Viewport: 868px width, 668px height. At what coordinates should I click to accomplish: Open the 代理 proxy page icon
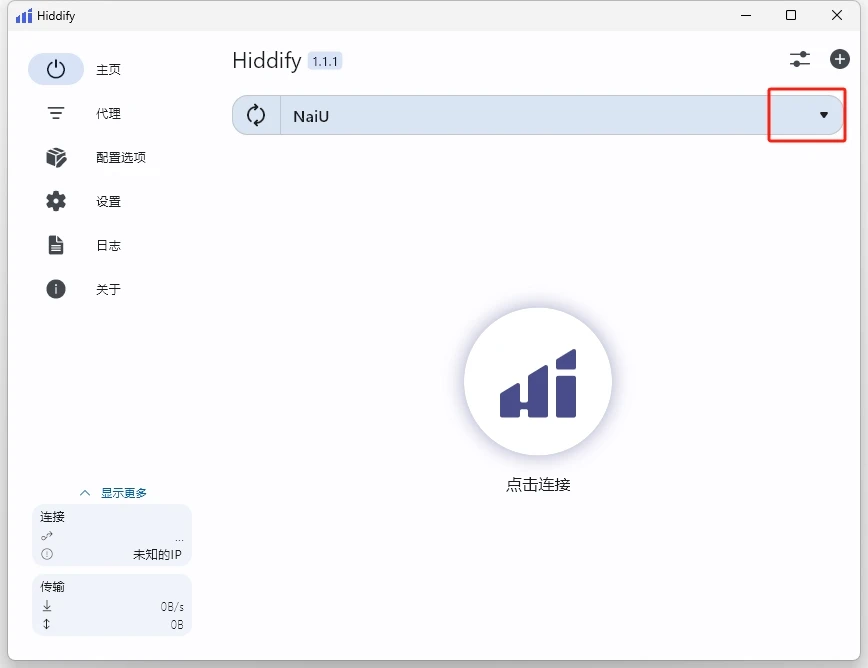coord(56,113)
